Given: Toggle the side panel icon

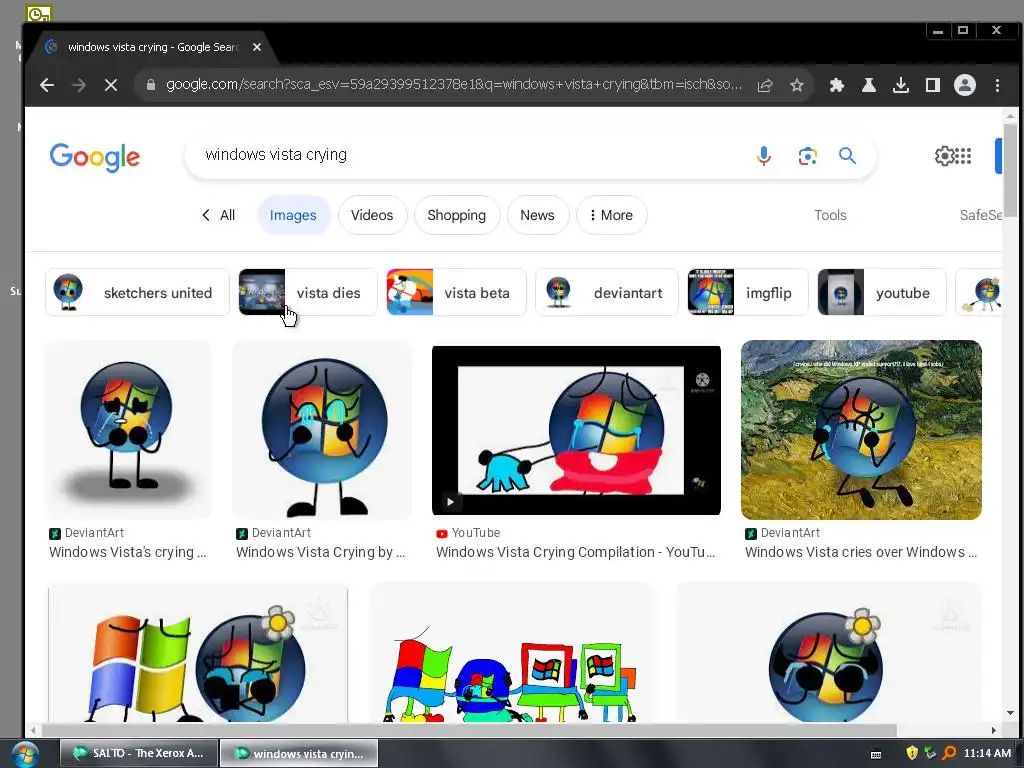Looking at the screenshot, I should pos(933,85).
